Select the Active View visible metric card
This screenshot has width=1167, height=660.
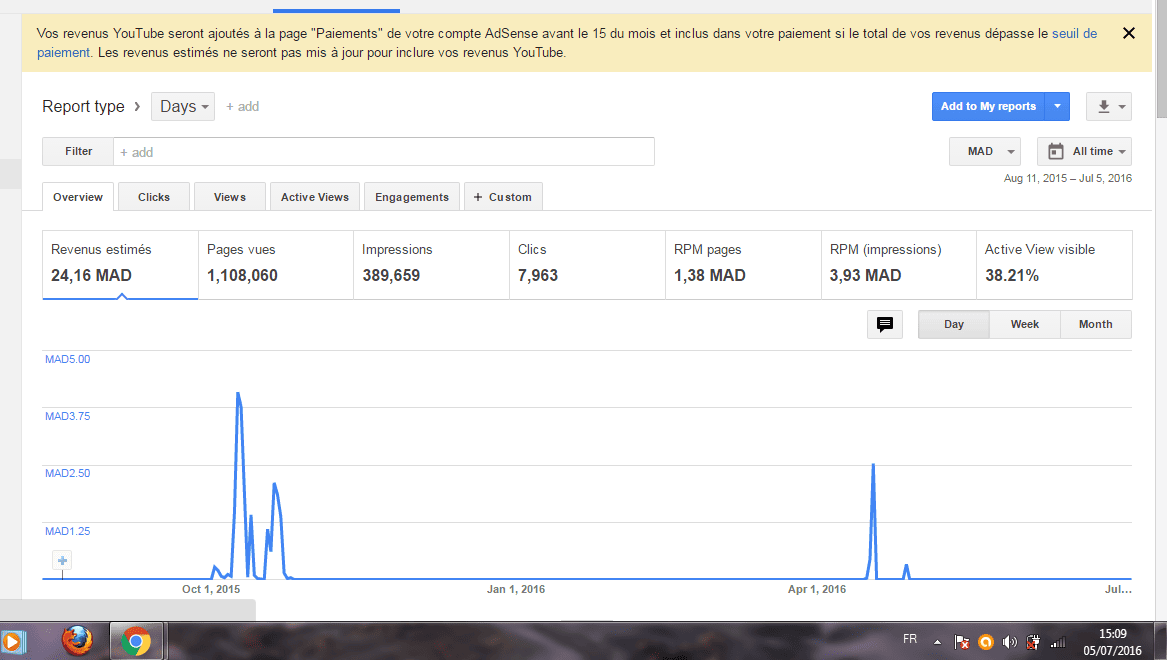point(1054,265)
